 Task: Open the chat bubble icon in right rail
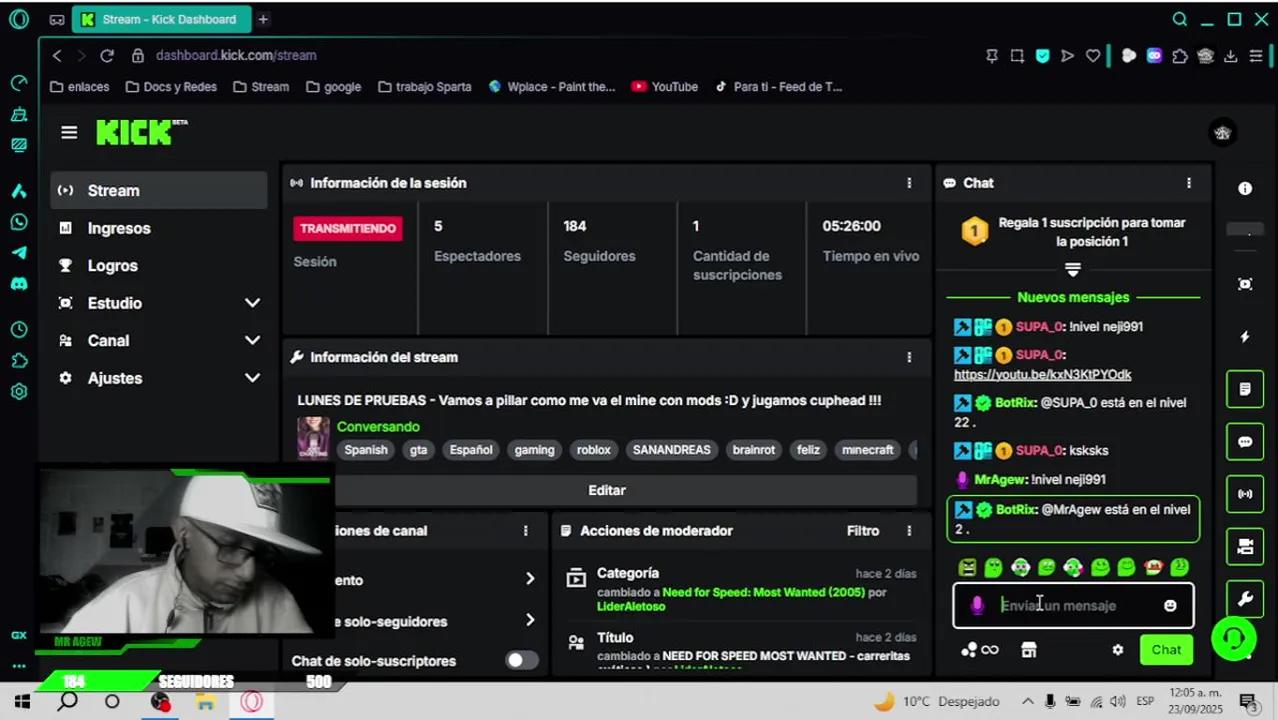pos(1245,442)
